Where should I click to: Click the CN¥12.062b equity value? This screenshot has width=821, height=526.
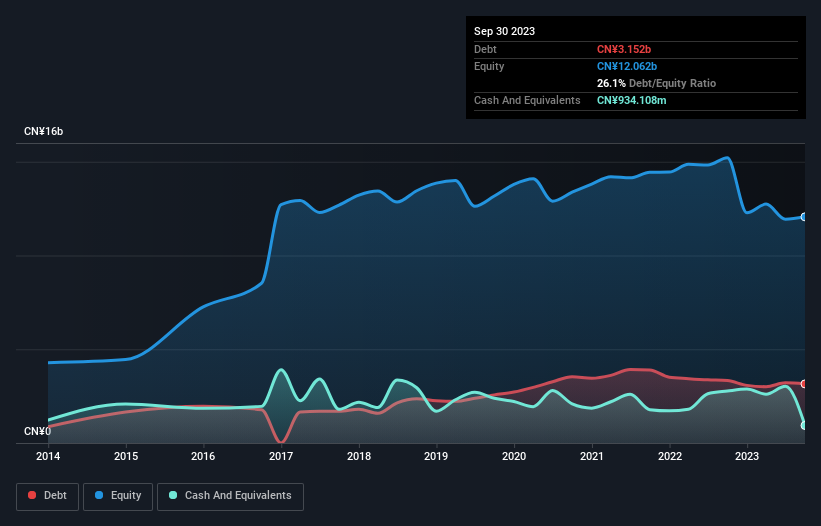point(627,66)
